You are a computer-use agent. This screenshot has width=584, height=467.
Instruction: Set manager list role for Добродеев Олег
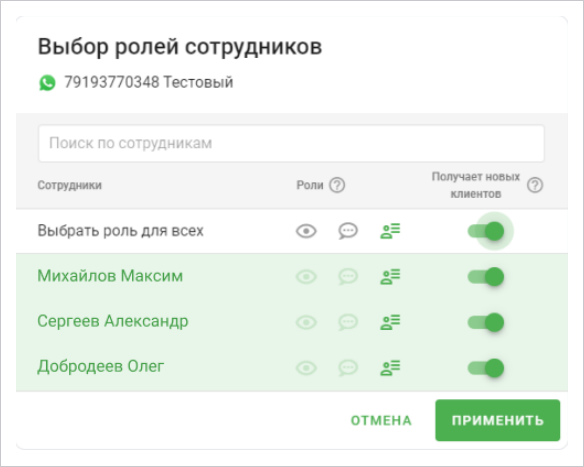[390, 368]
